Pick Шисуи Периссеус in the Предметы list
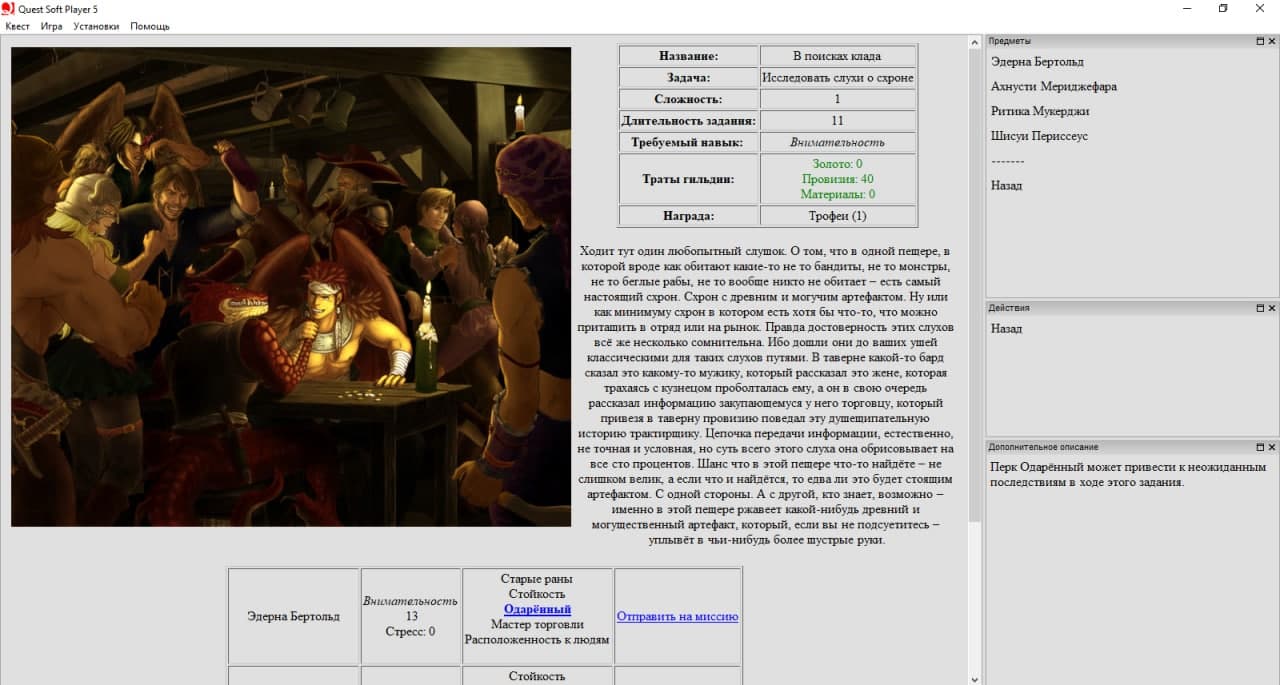This screenshot has height=685, width=1280. pyautogui.click(x=1039, y=136)
